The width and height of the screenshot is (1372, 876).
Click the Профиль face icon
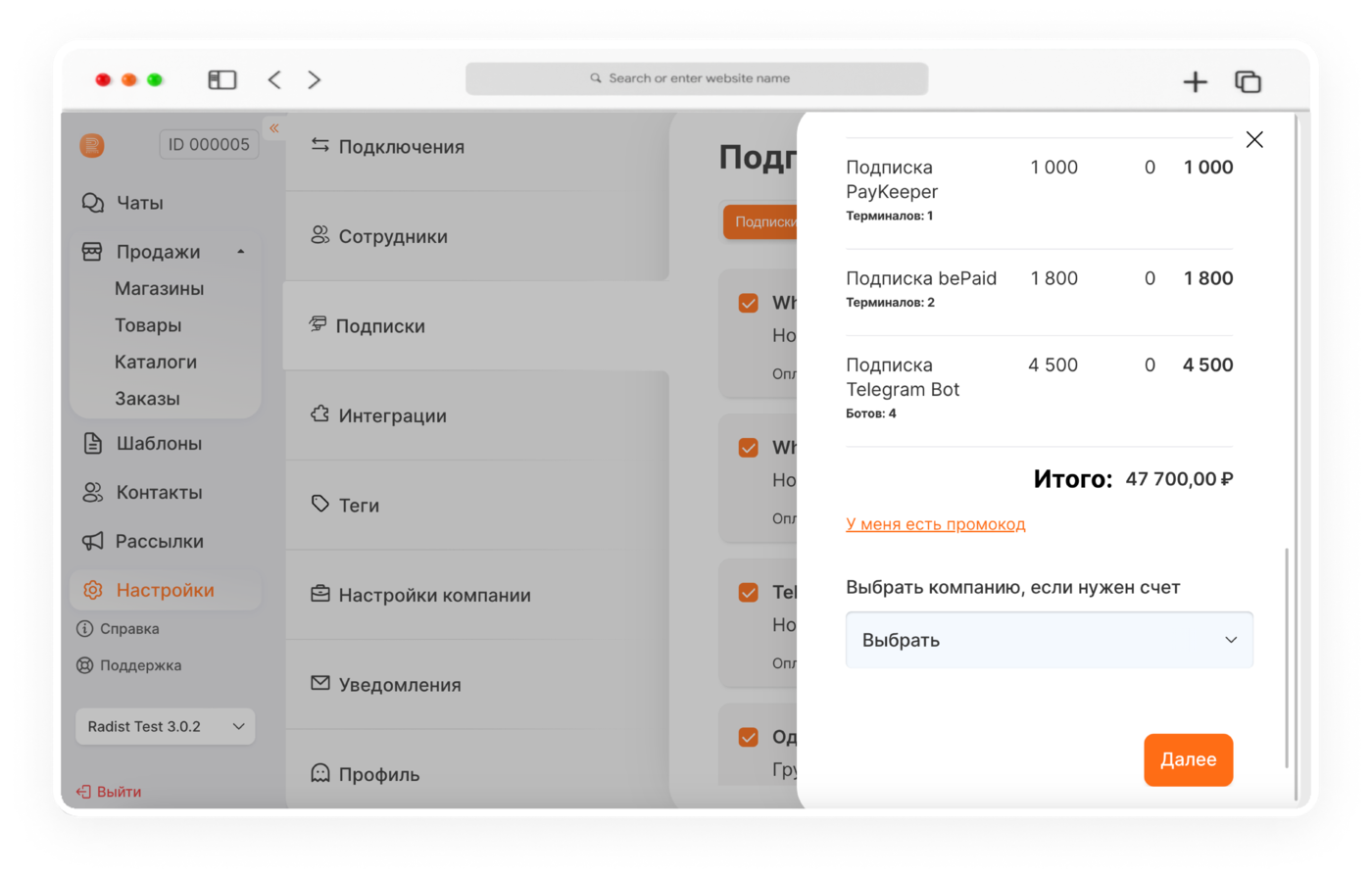click(320, 773)
